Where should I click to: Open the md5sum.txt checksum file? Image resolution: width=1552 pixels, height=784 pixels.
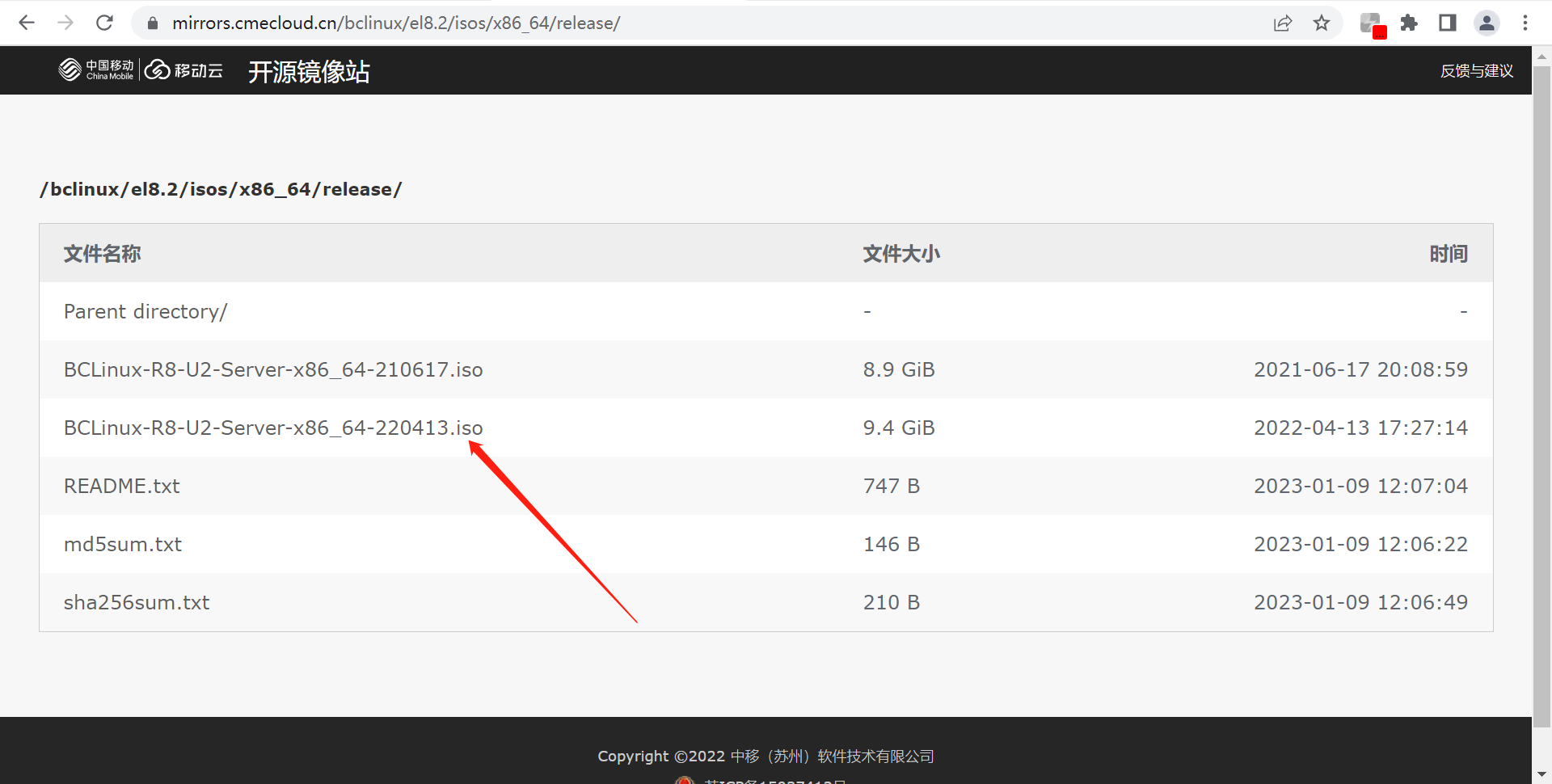[123, 544]
